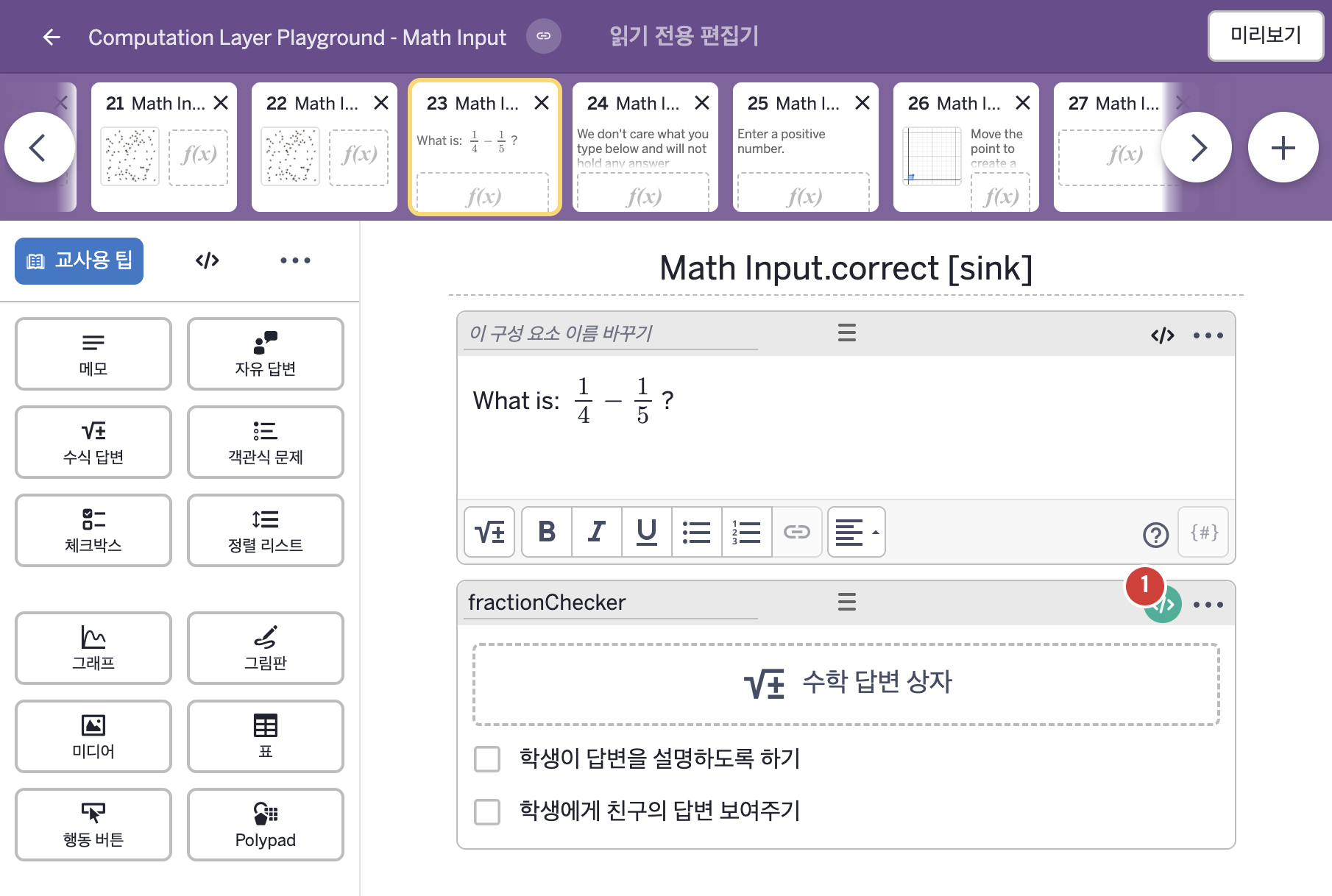Open the 미리보기 preview button
The height and width of the screenshot is (896, 1332).
(1266, 35)
